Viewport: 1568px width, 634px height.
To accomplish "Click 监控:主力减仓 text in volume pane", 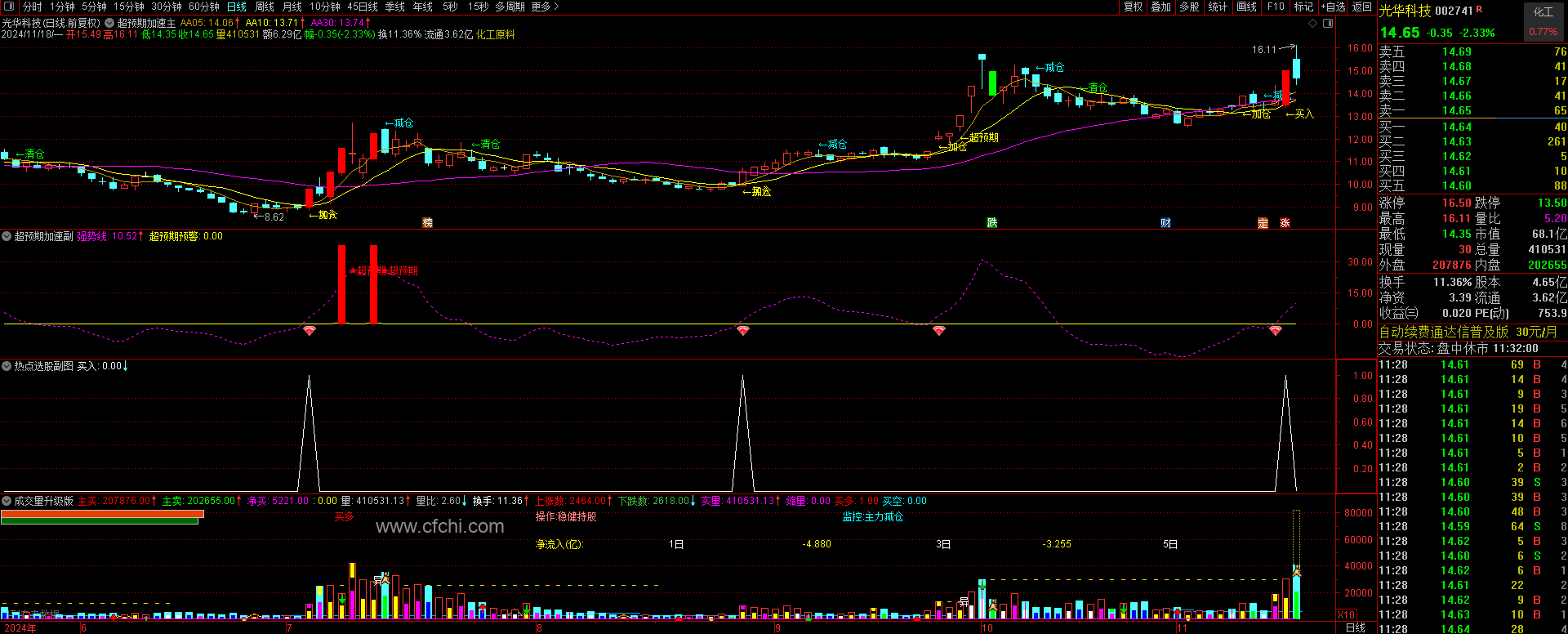I will (x=873, y=516).
